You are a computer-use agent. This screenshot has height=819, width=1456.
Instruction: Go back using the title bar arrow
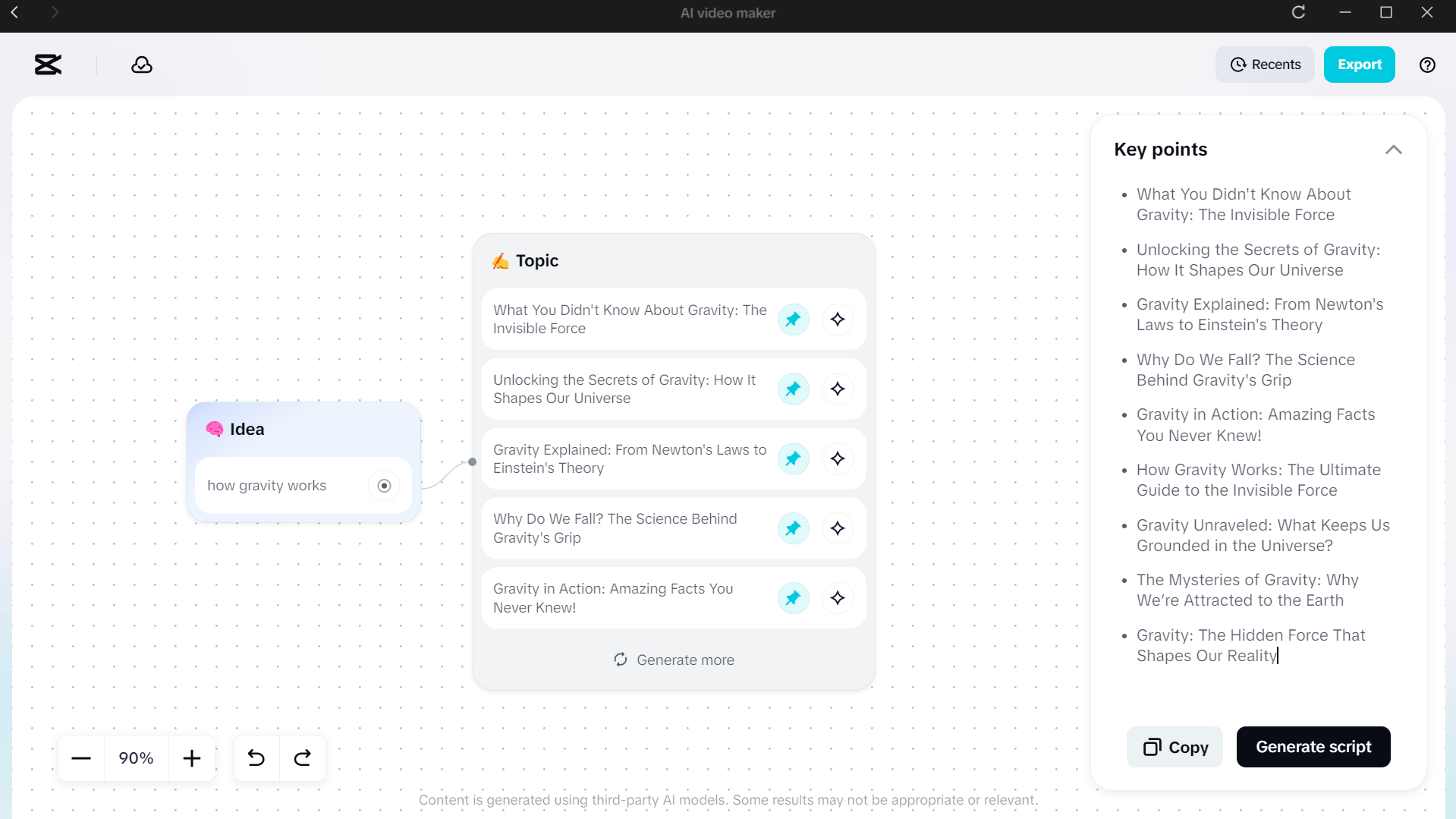pos(14,12)
